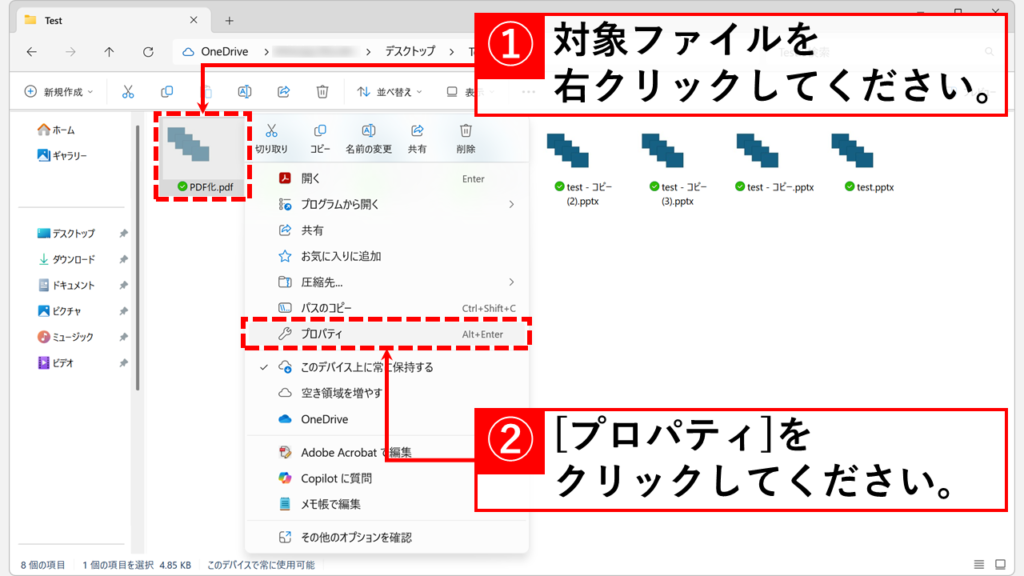Toggle このデバイス上に常に保持する option
Viewport: 1024px width, 576px height.
(387, 367)
